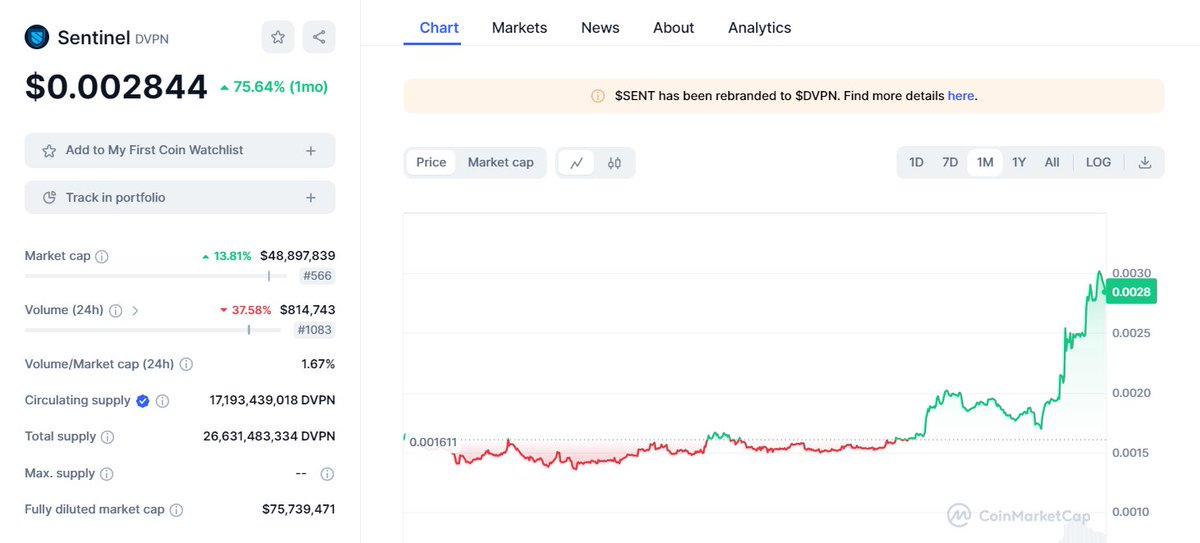Set chart range to All
The image size is (1200, 543).
[1052, 162]
